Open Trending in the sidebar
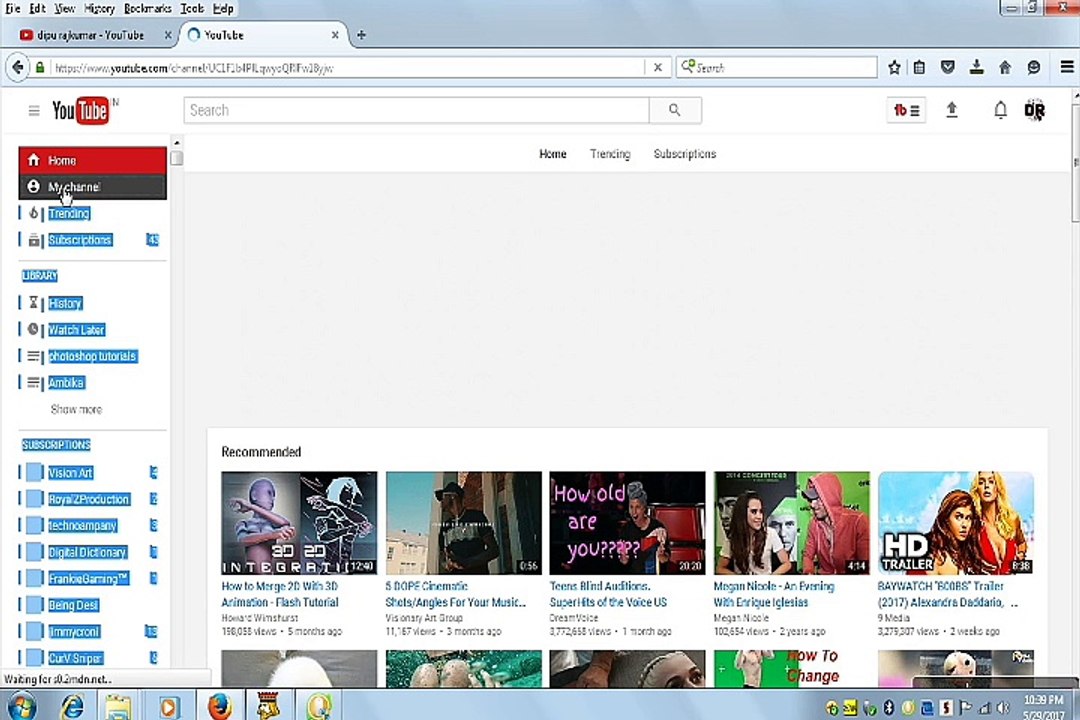Viewport: 1080px width, 720px height. [x=69, y=213]
